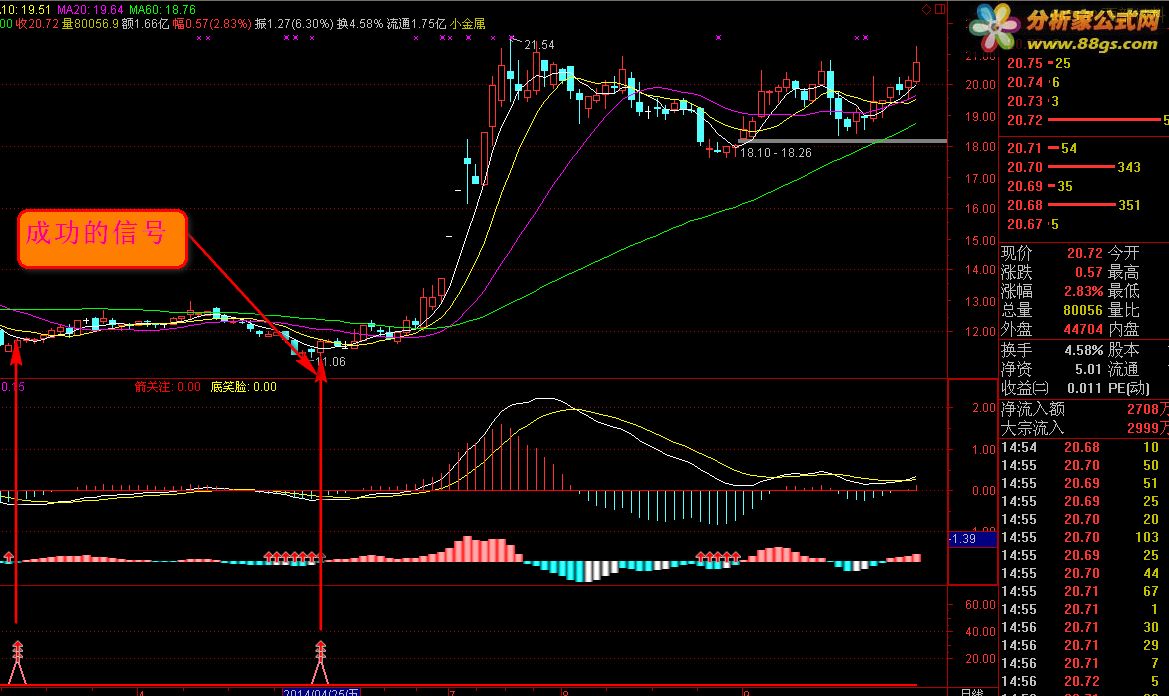Select the MA20: 19.64 indicator label
The image size is (1169, 696).
[x=90, y=10]
